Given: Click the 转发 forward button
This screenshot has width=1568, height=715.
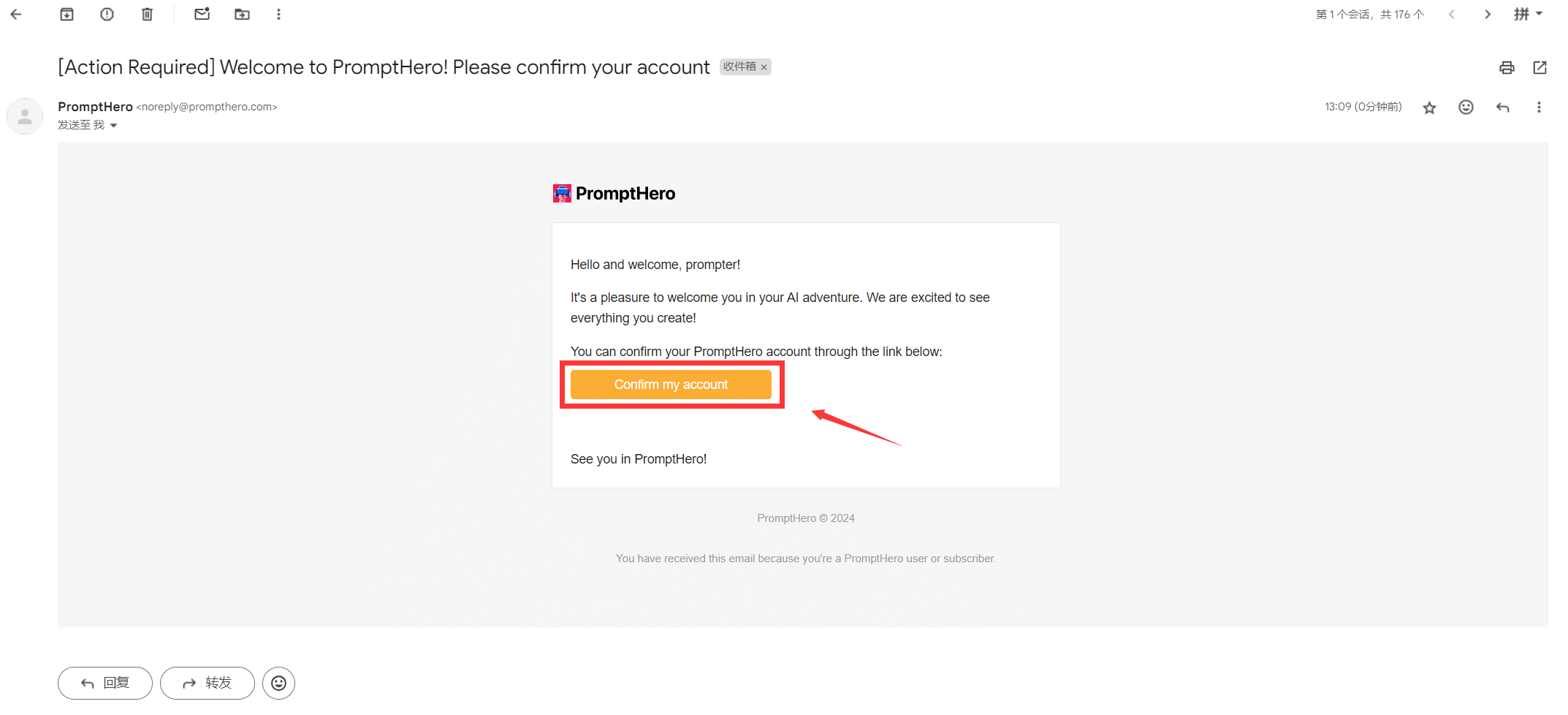Looking at the screenshot, I should 208,683.
